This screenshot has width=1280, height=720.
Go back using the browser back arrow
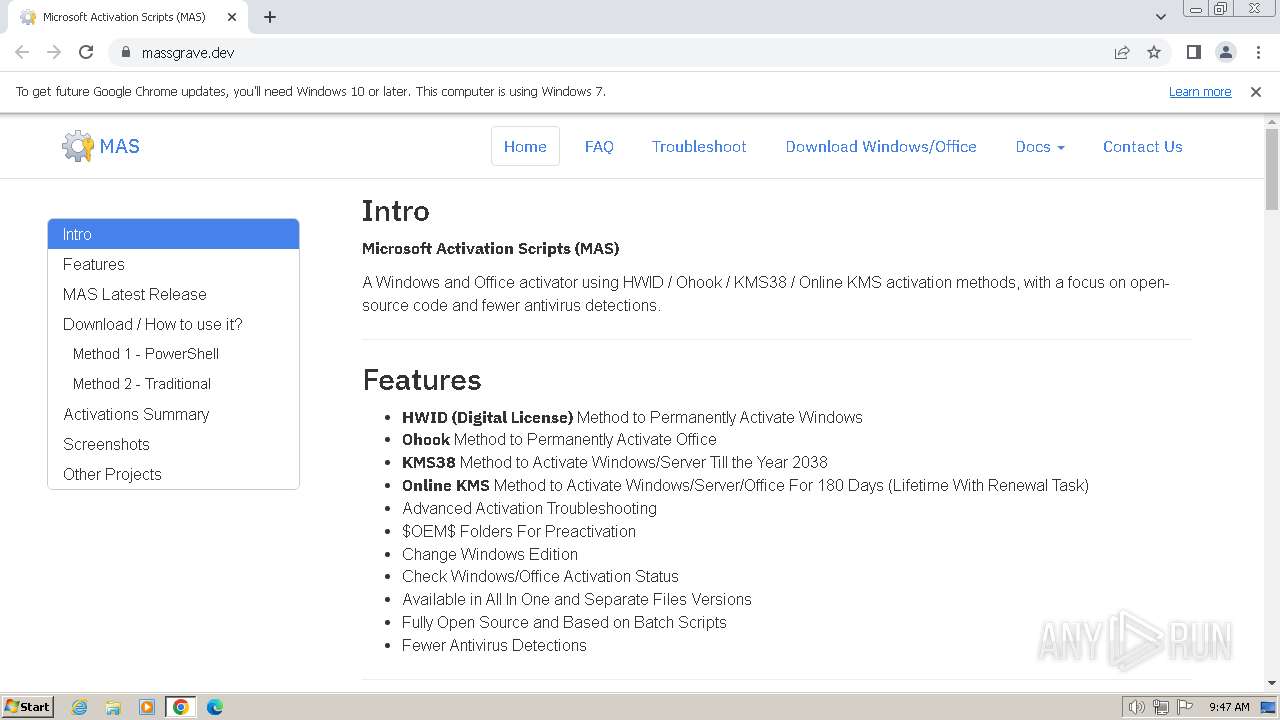click(x=22, y=52)
